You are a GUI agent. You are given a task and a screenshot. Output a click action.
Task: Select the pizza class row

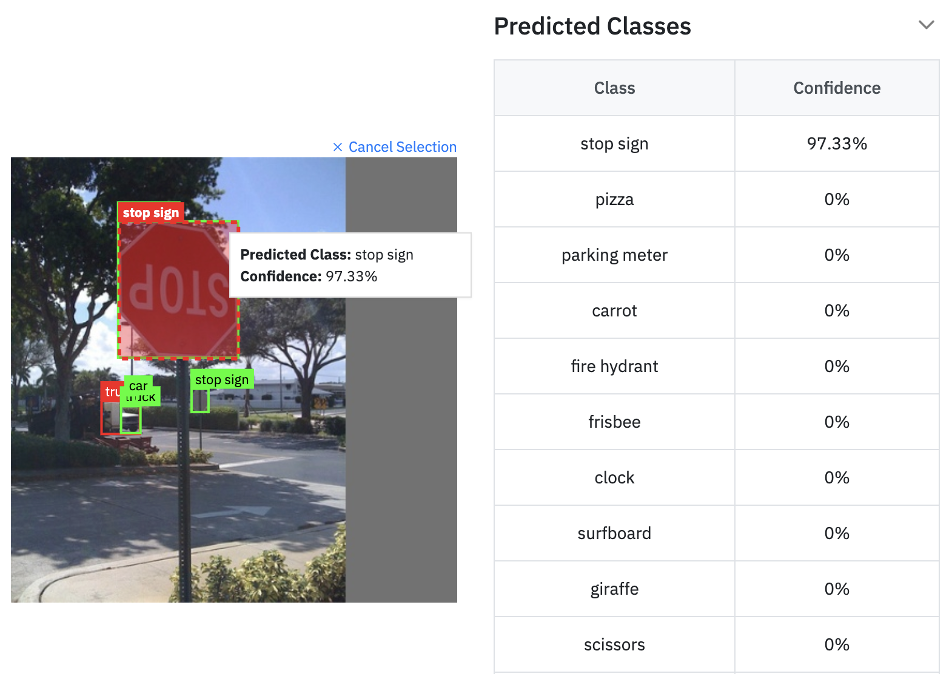(614, 200)
